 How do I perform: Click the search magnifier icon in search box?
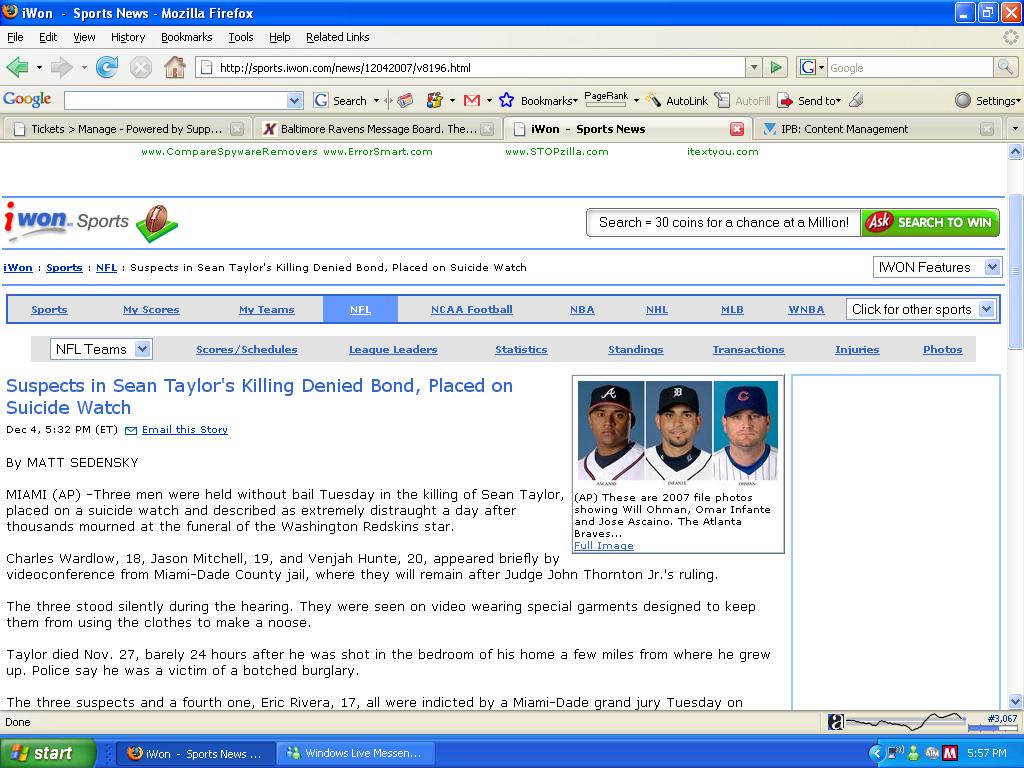click(x=1005, y=68)
